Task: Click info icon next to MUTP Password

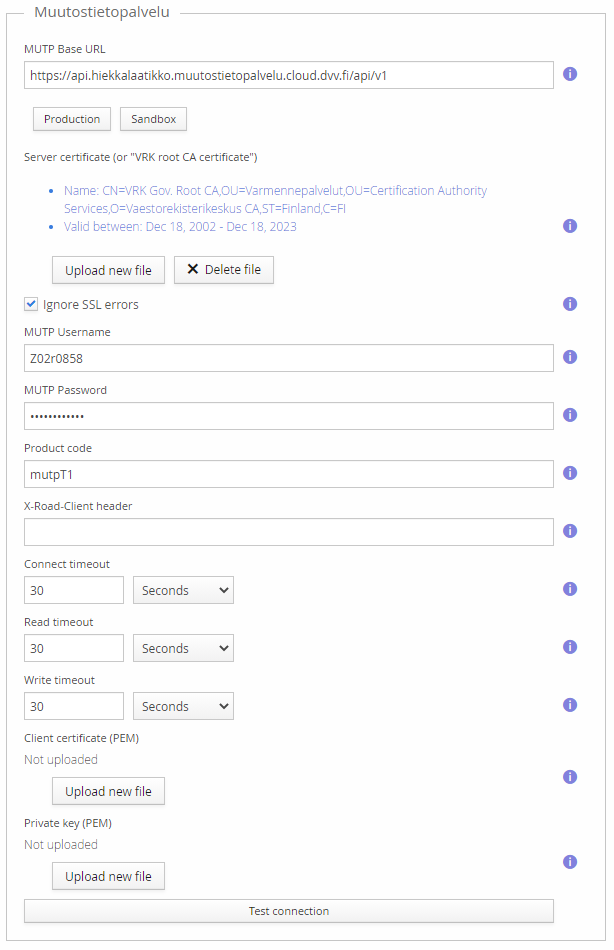Action: point(570,415)
